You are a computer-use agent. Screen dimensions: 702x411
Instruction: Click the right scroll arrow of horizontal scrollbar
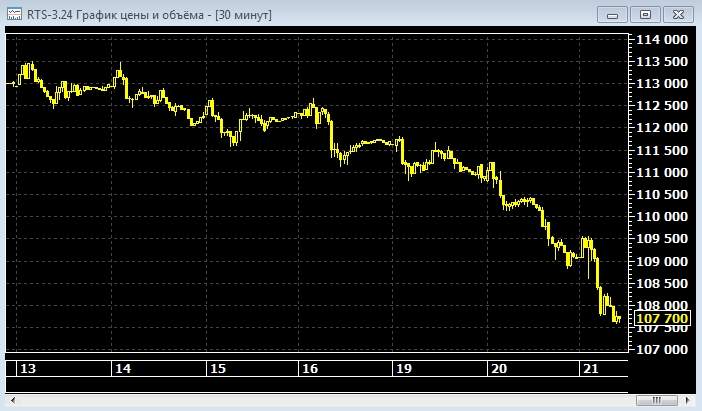pyautogui.click(x=689, y=400)
